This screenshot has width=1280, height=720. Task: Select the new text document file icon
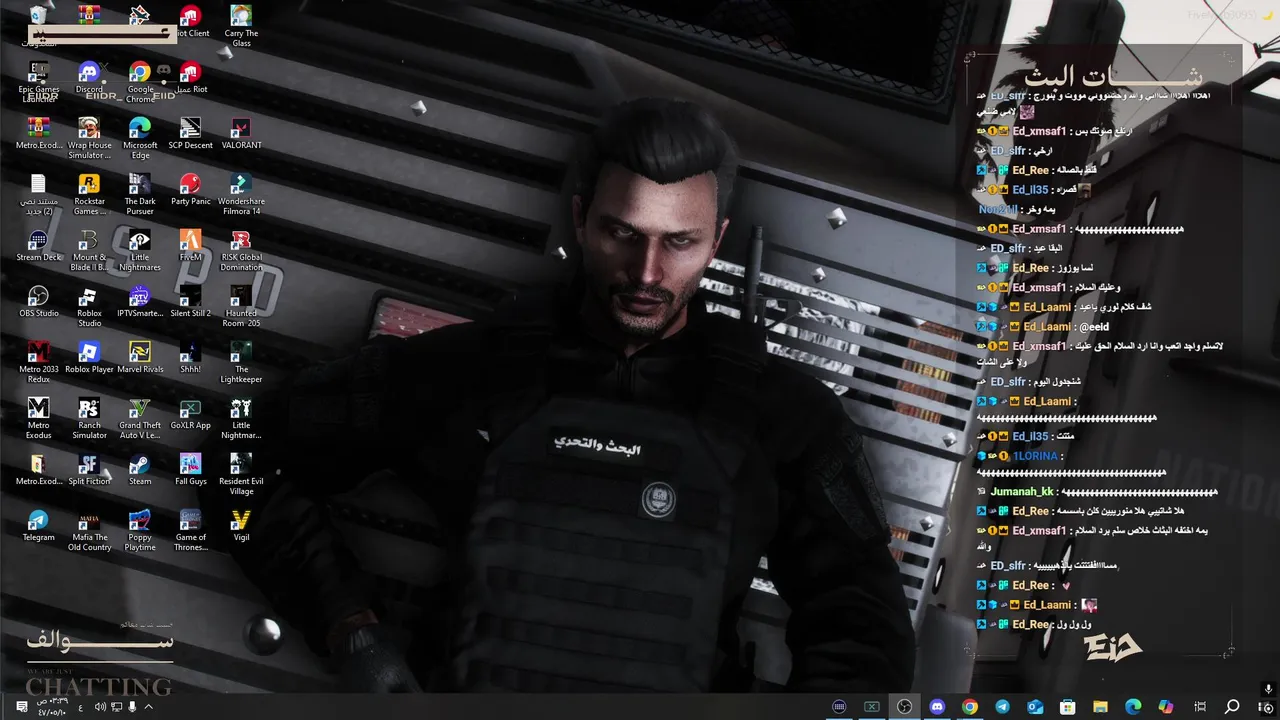tap(38, 194)
